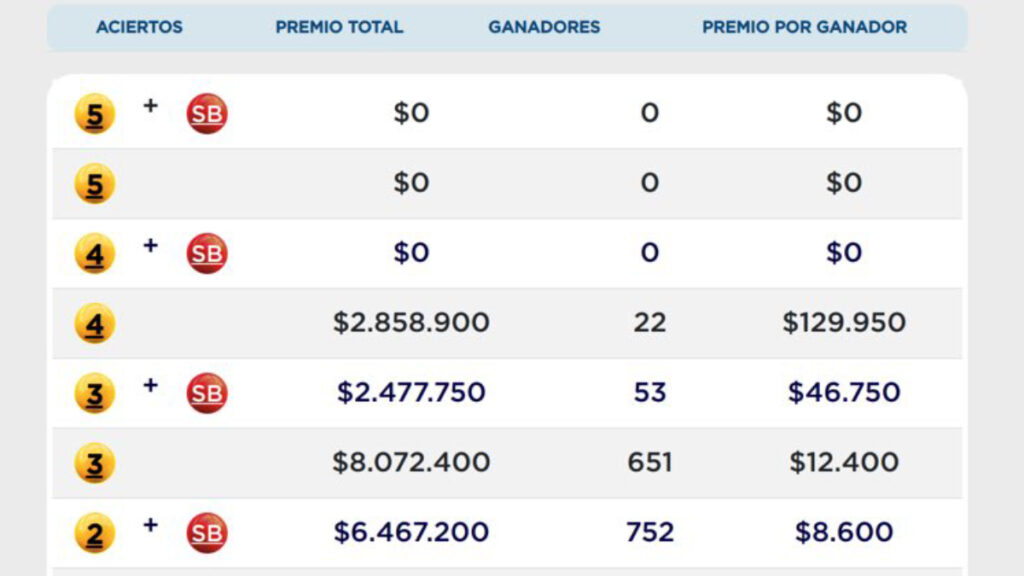Click the yellow 4 ball in the $2.858.900 row
Viewport: 1024px width, 576px height.
tap(95, 324)
